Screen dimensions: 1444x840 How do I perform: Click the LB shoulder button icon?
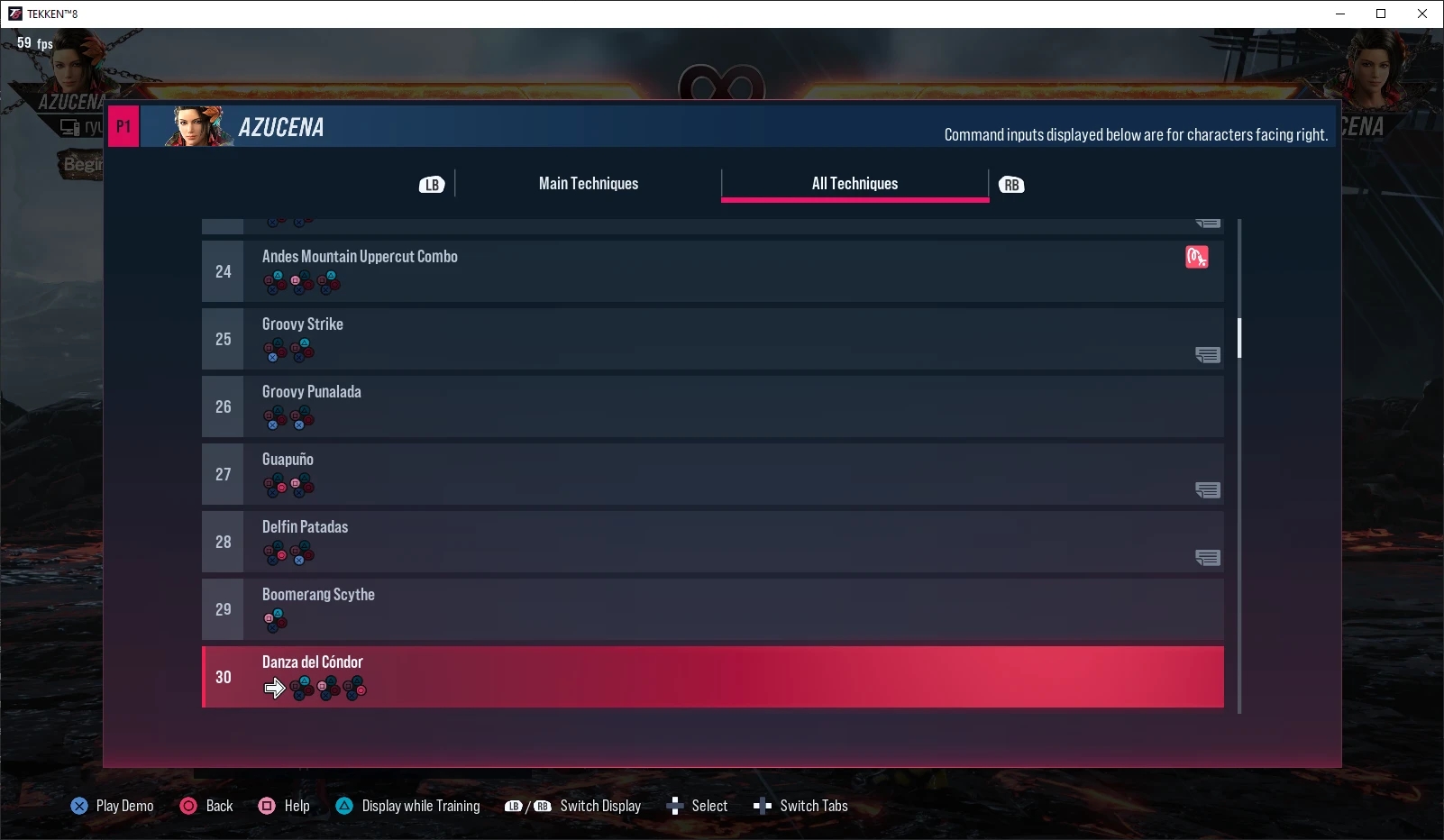(432, 185)
